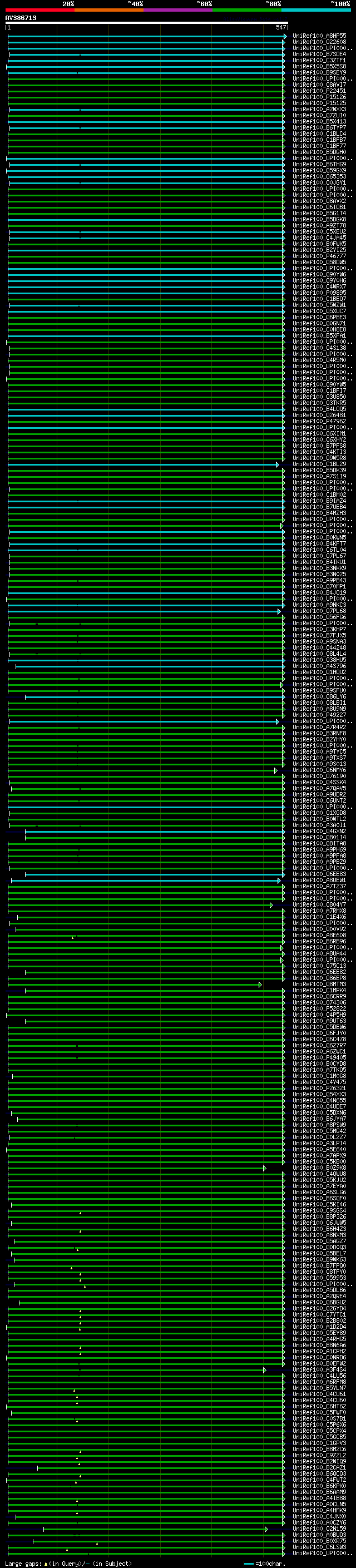Click the arrowhead ending the UniRef100_A8HP55 alignment
This screenshot has width=356, height=1568.
[285, 37]
